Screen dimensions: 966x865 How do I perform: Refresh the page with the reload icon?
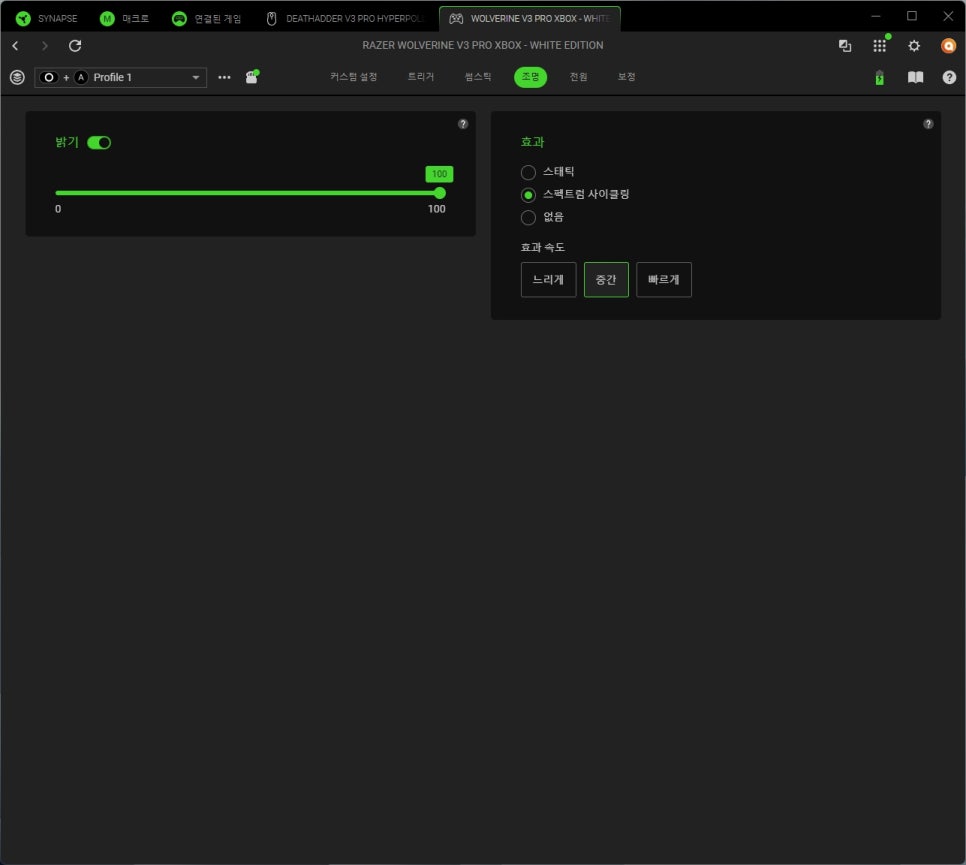pyautogui.click(x=75, y=46)
